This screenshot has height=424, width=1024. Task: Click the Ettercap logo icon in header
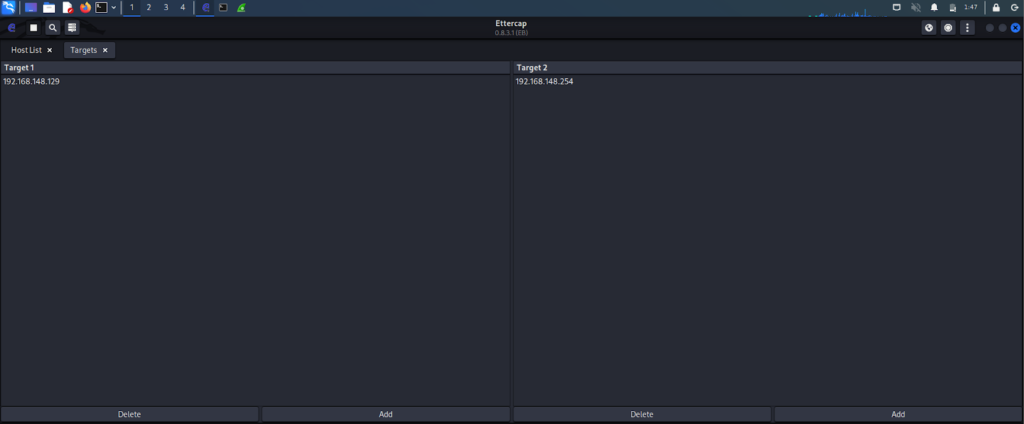12,28
